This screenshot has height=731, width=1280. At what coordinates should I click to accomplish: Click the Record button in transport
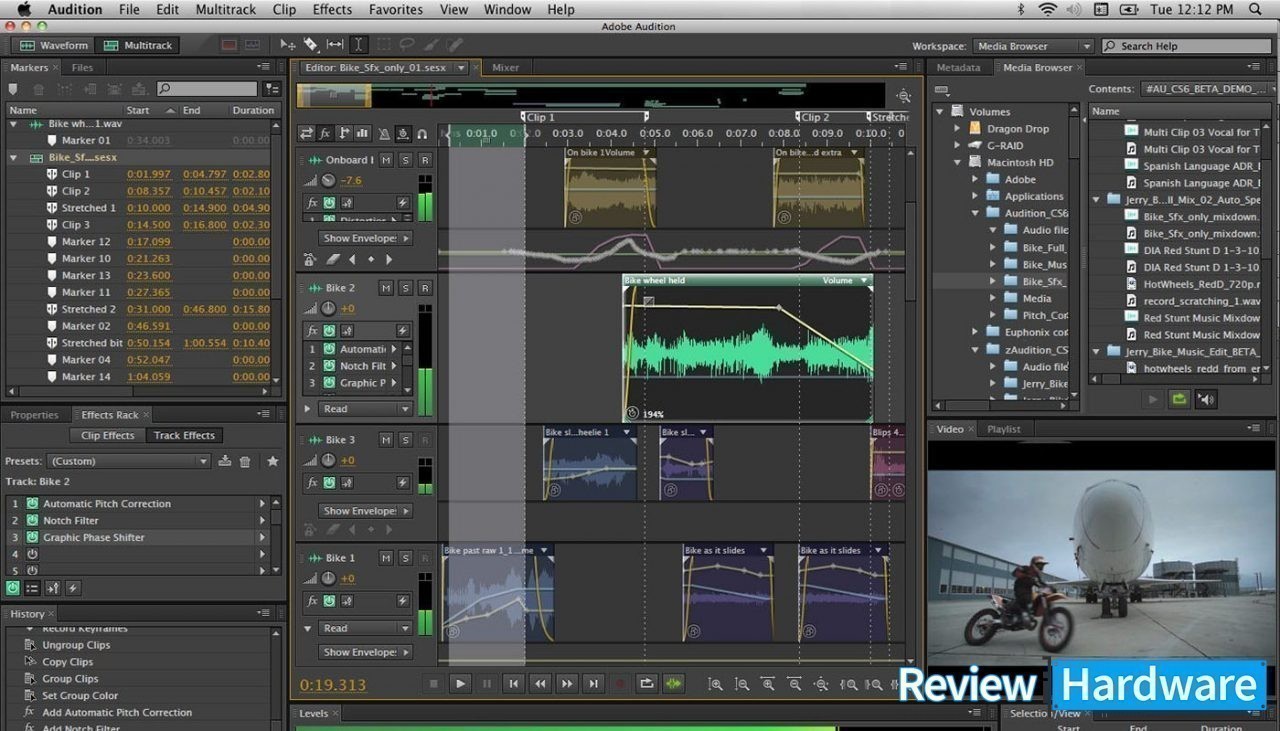[619, 684]
